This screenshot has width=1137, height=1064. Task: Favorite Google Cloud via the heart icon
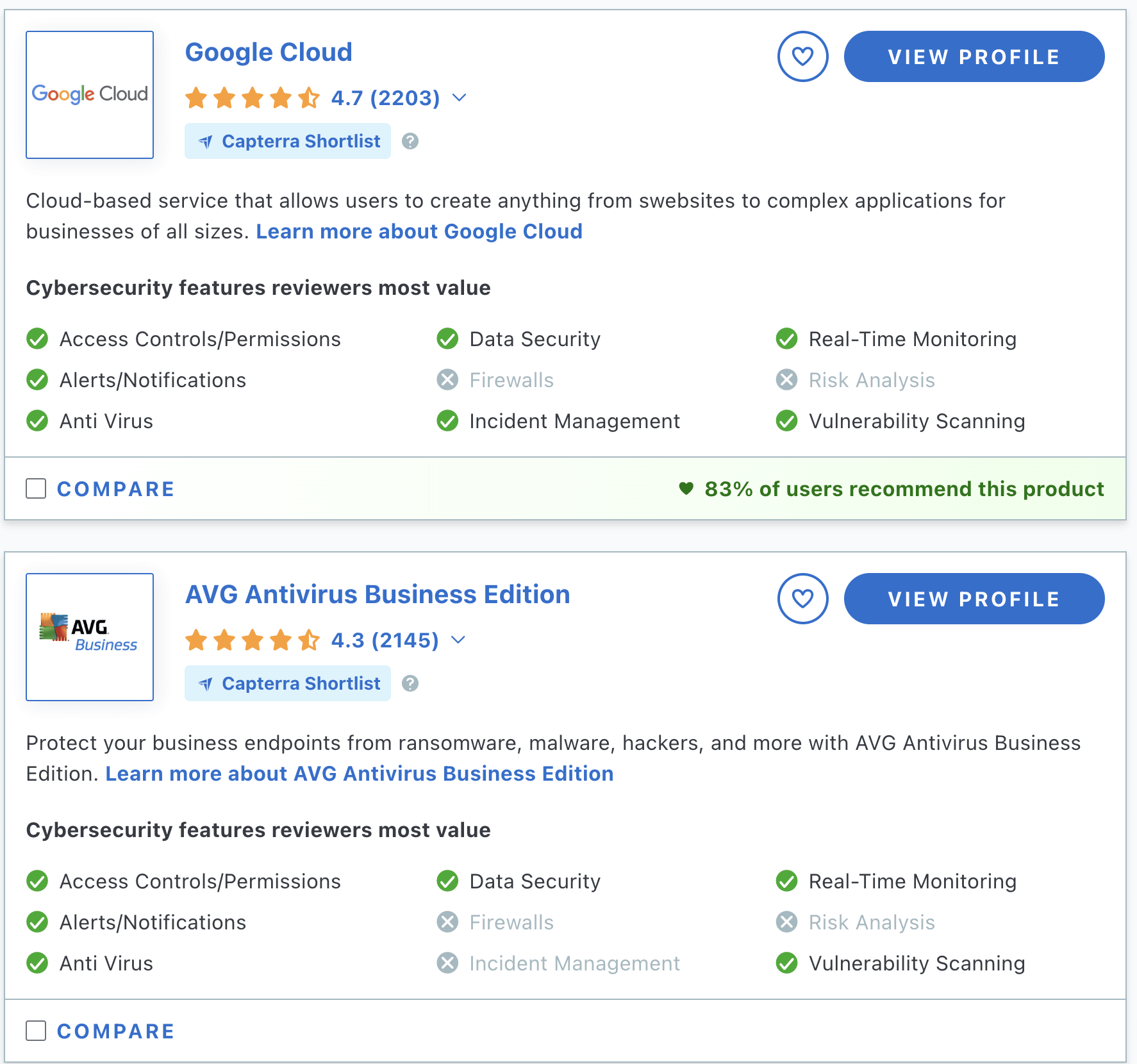pos(802,56)
